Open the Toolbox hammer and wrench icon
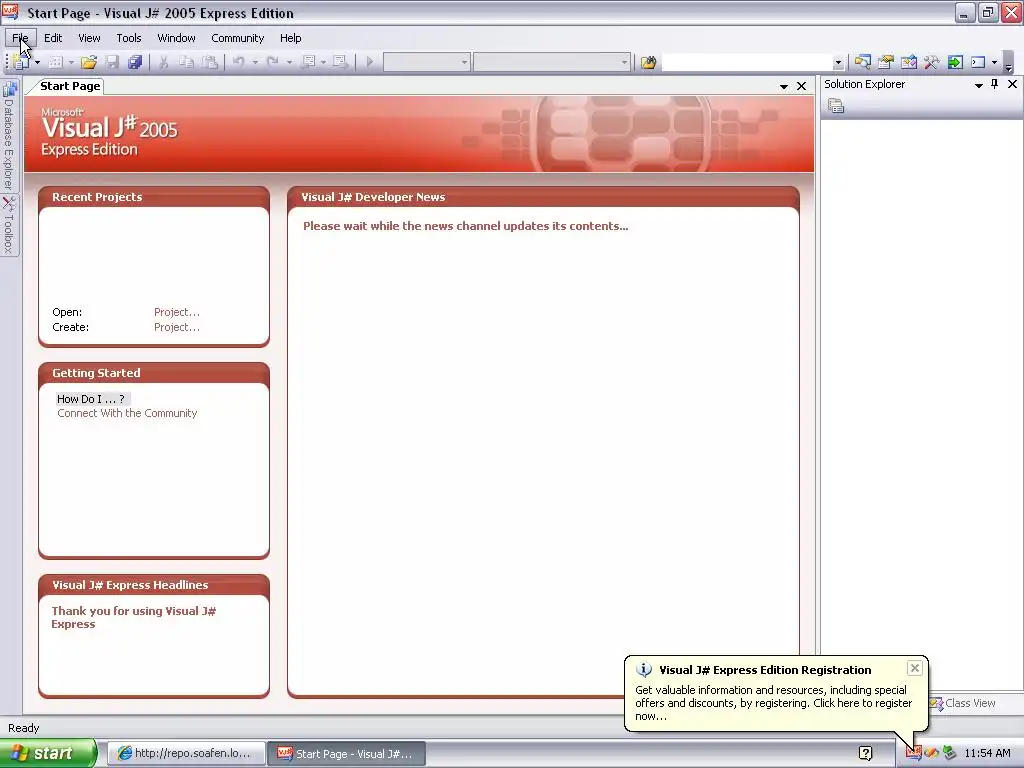The image size is (1024, 768). pyautogui.click(x=931, y=62)
